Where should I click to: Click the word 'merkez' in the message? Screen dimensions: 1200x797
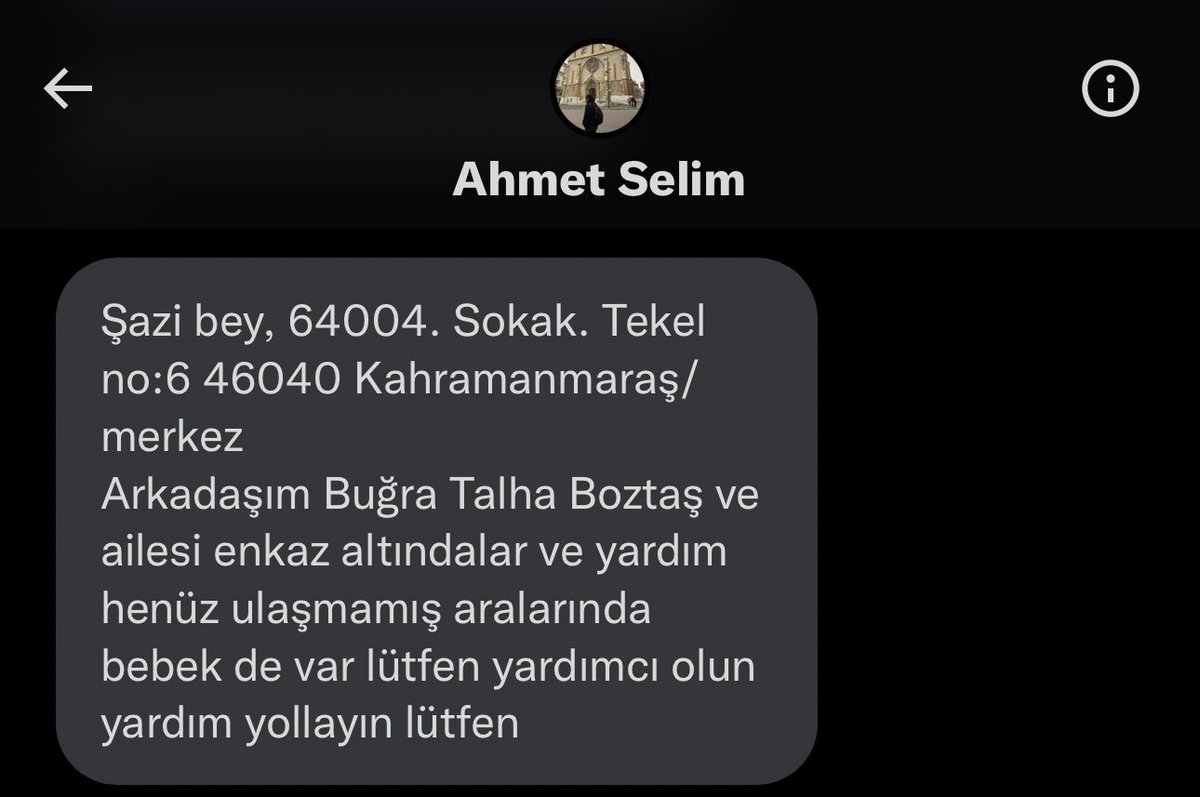(x=172, y=437)
